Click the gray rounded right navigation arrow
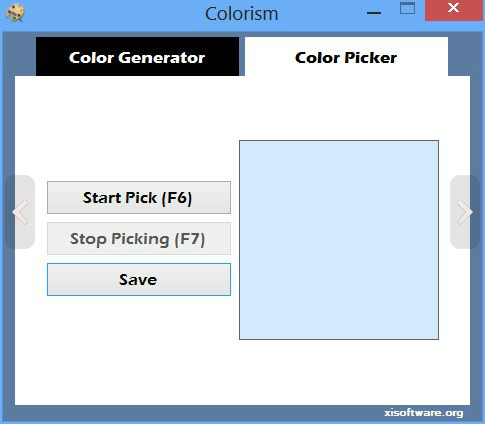Screen dimensions: 485x424 click(x=465, y=212)
